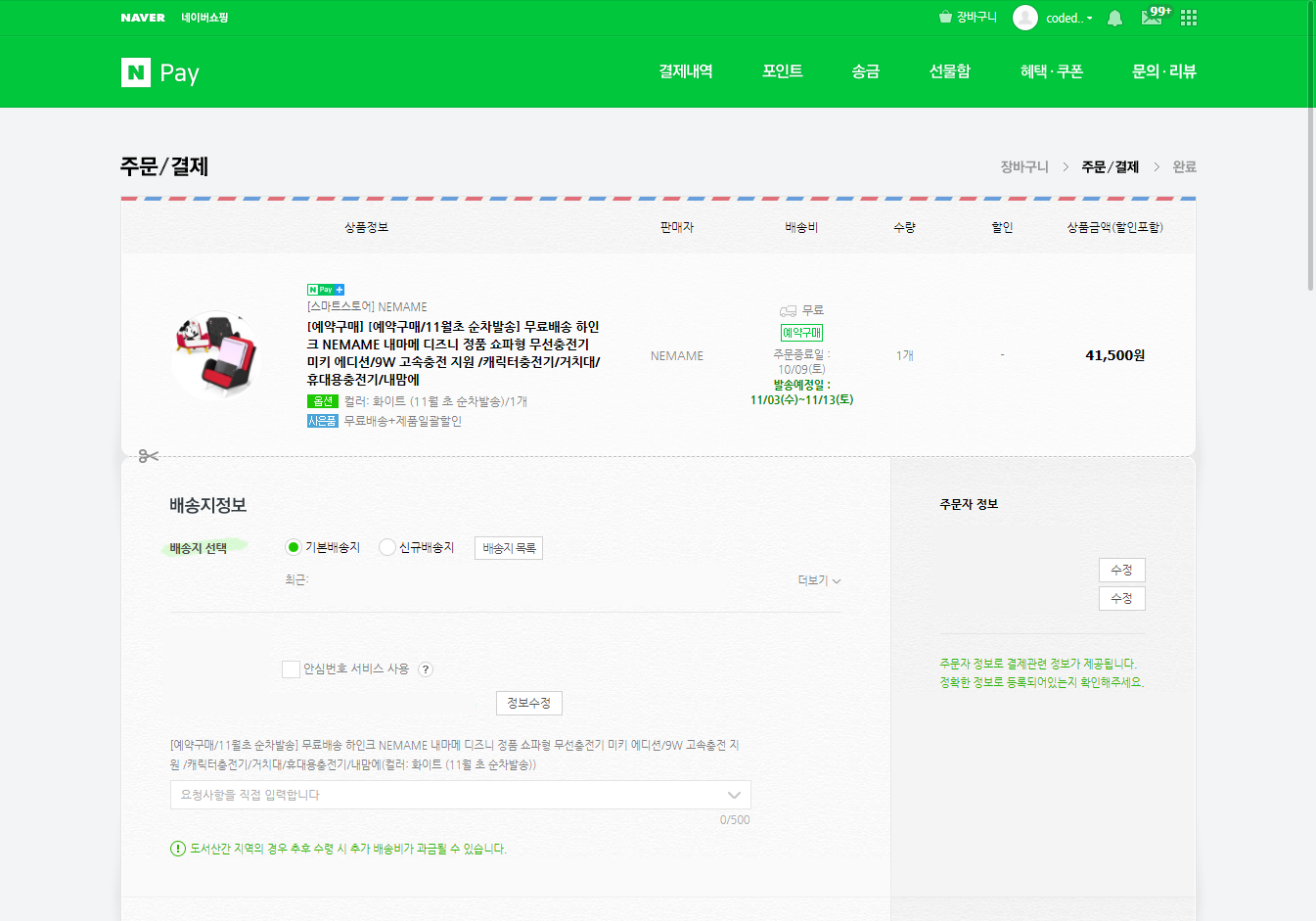Go back to 장바구니 step in breadcrumb
The image size is (1316, 921).
coord(1024,167)
